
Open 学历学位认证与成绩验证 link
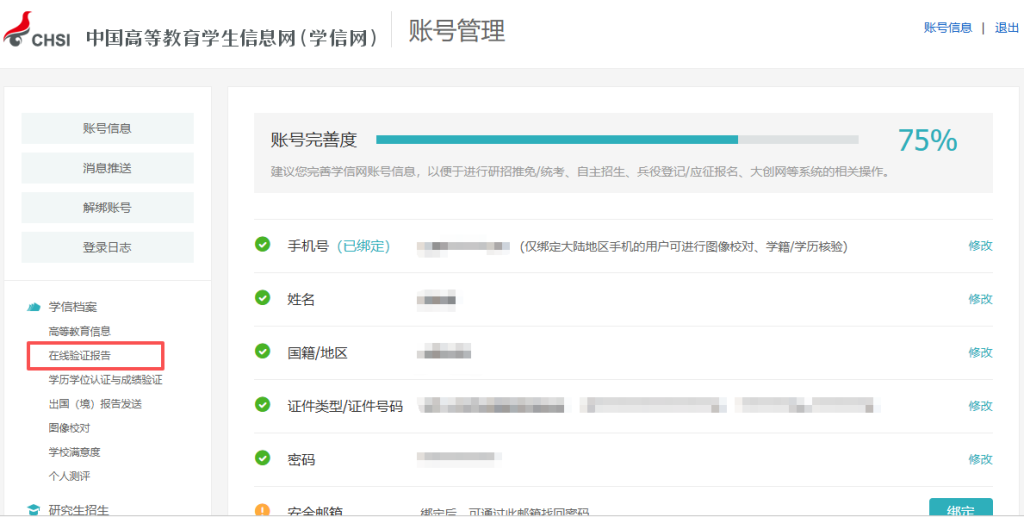pos(105,380)
